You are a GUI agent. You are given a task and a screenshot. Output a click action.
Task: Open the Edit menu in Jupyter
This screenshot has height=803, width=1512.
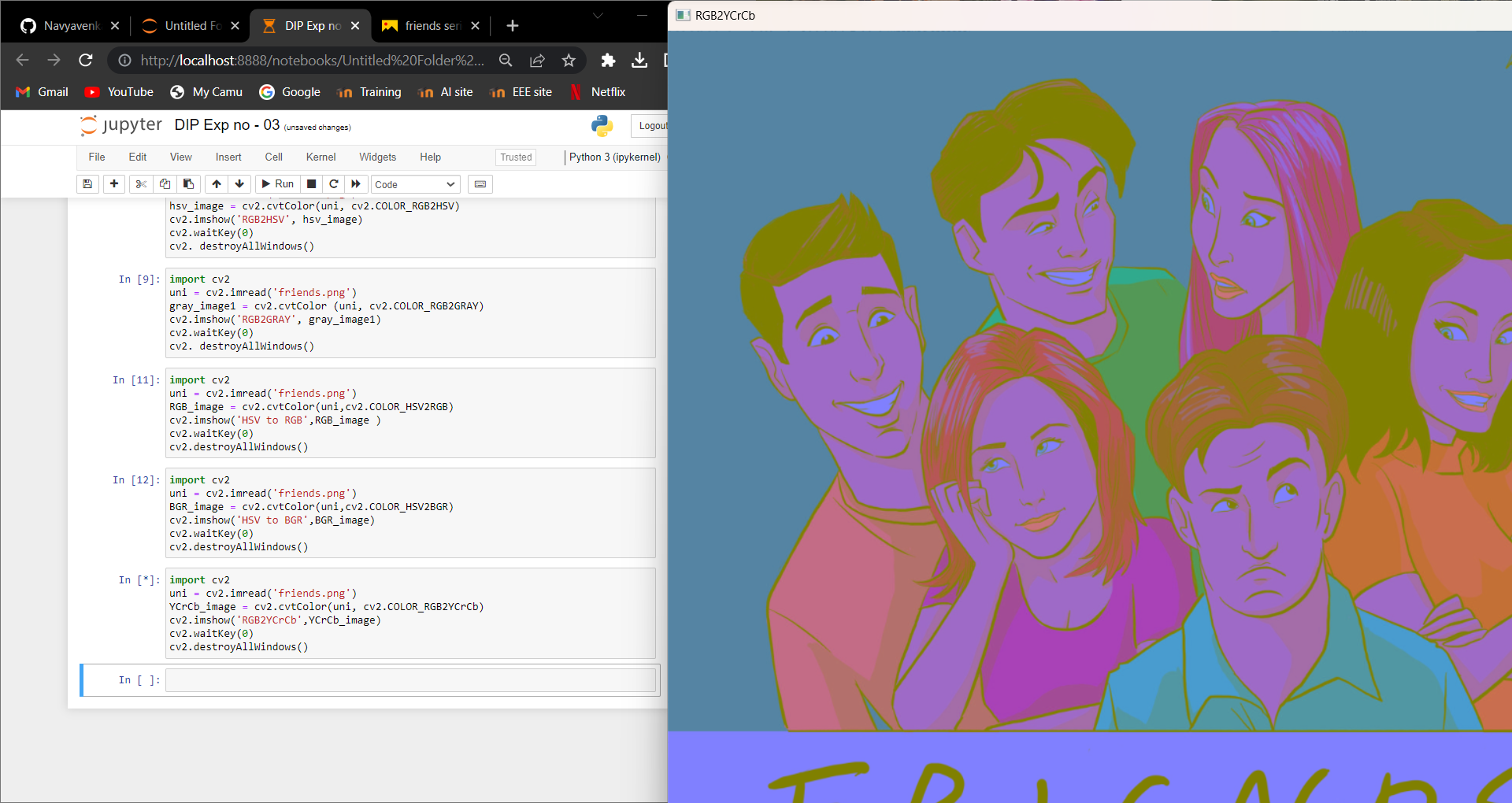[138, 157]
